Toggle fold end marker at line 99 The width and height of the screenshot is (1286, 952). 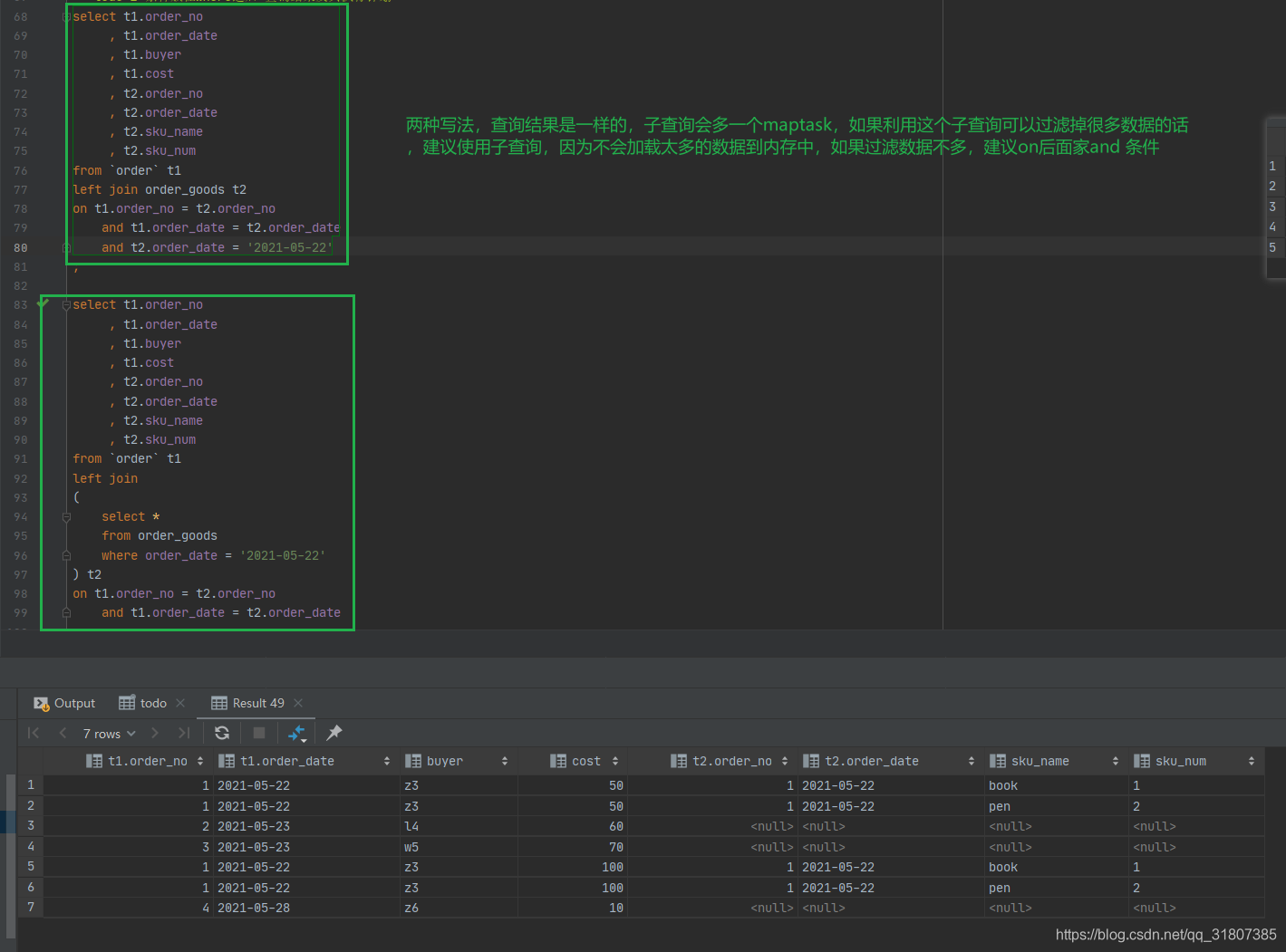tap(66, 613)
